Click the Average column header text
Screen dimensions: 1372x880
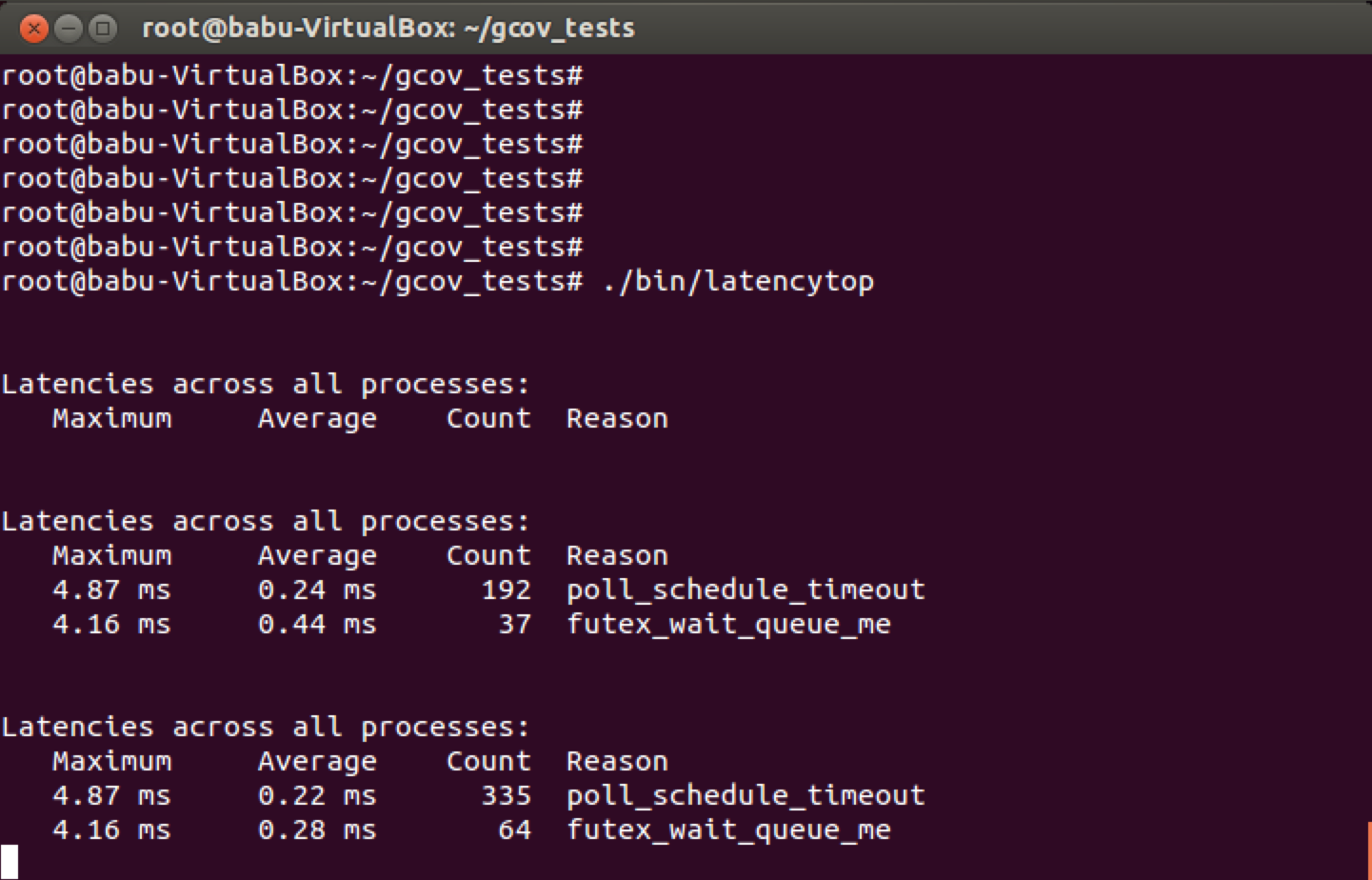317,418
